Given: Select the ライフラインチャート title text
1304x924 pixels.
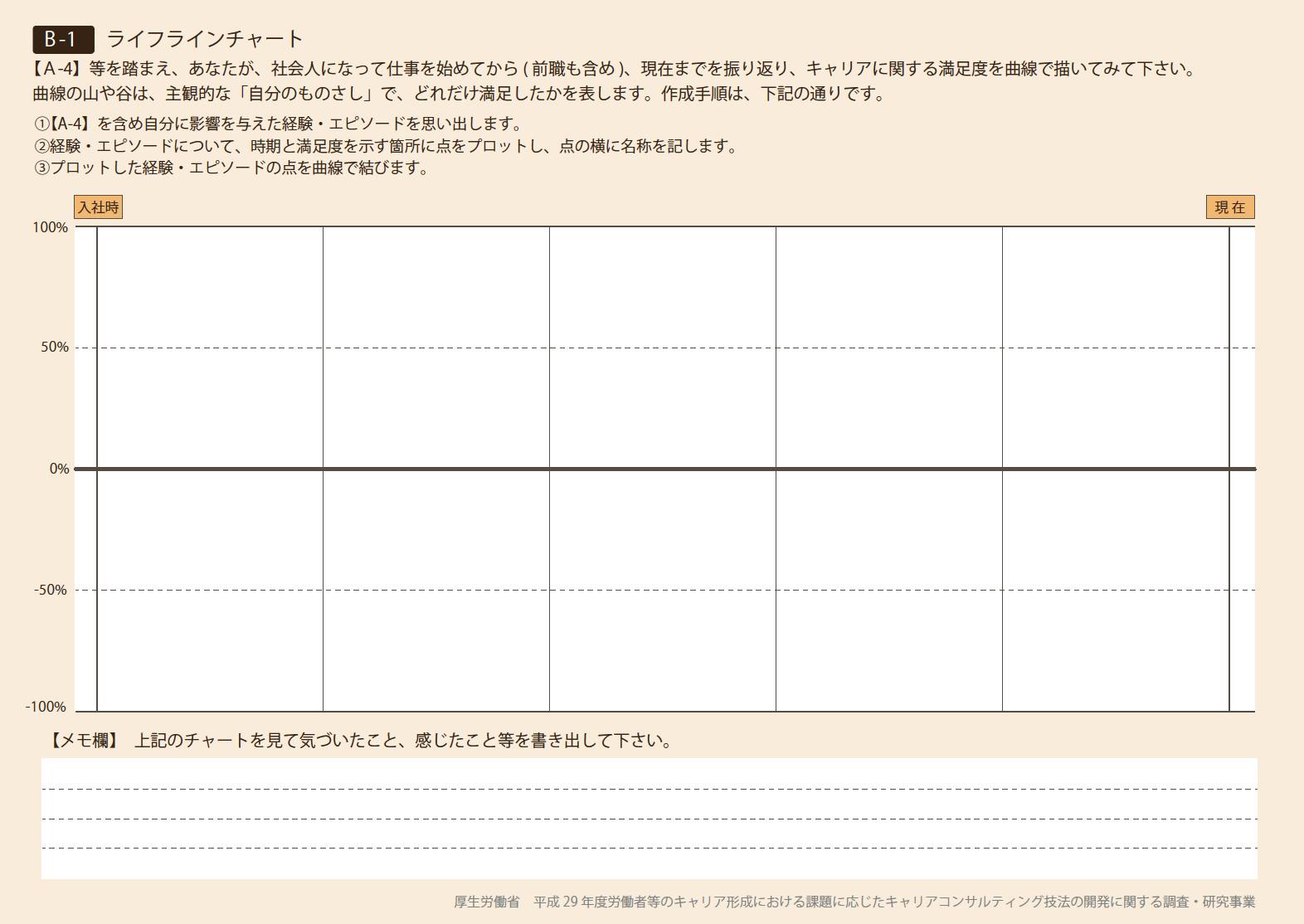Looking at the screenshot, I should click(206, 39).
